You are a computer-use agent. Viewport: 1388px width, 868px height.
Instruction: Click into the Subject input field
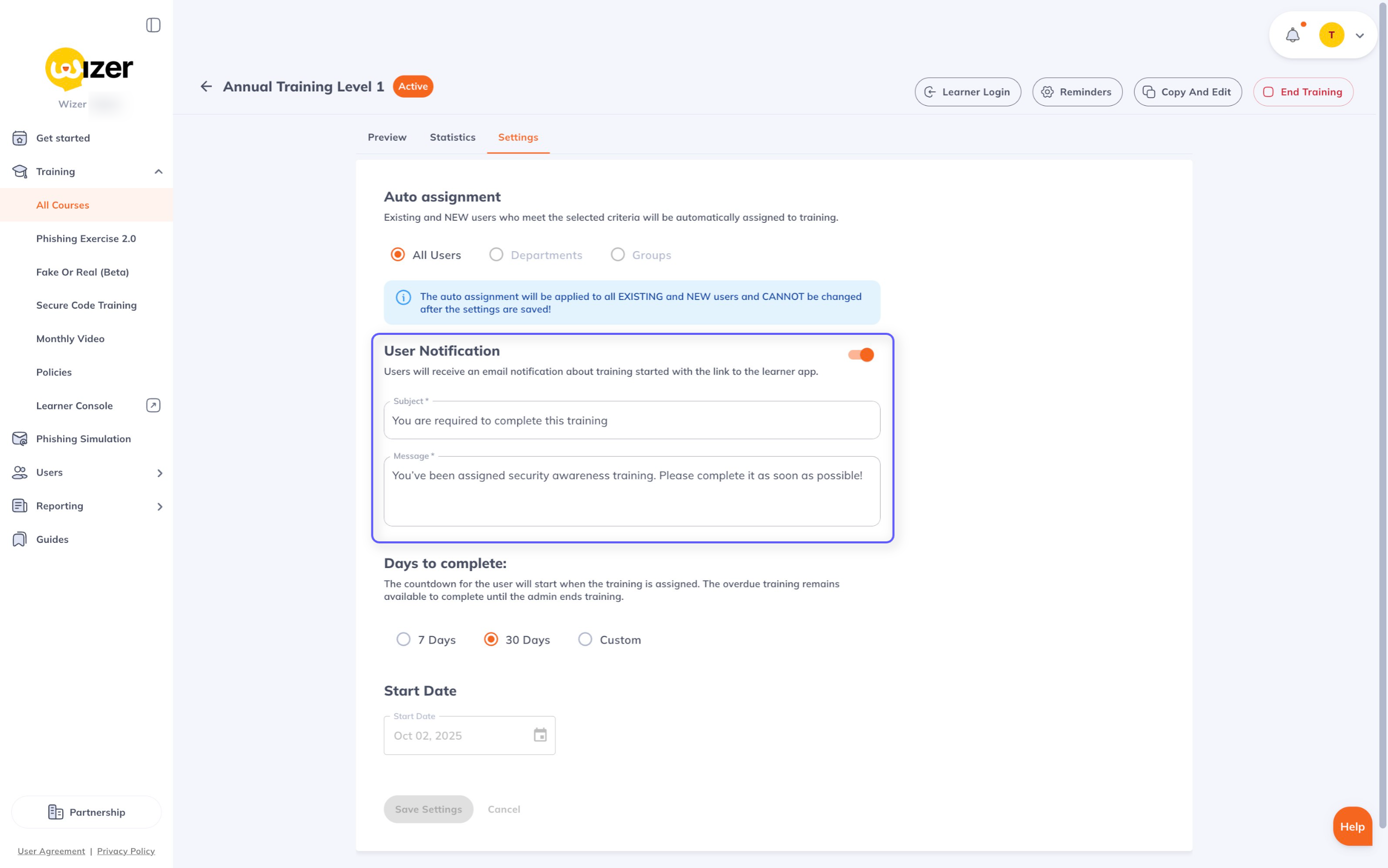pyautogui.click(x=632, y=421)
